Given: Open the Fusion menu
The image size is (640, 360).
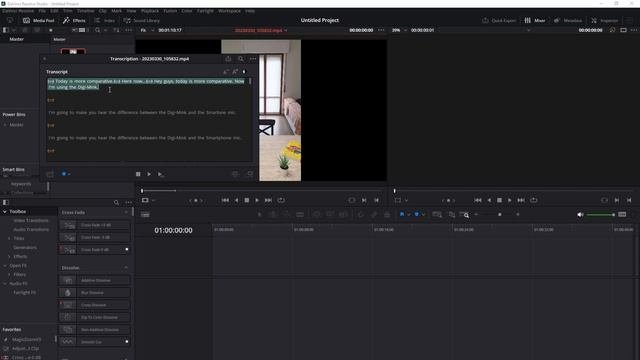Looking at the screenshot, I should [170, 11].
